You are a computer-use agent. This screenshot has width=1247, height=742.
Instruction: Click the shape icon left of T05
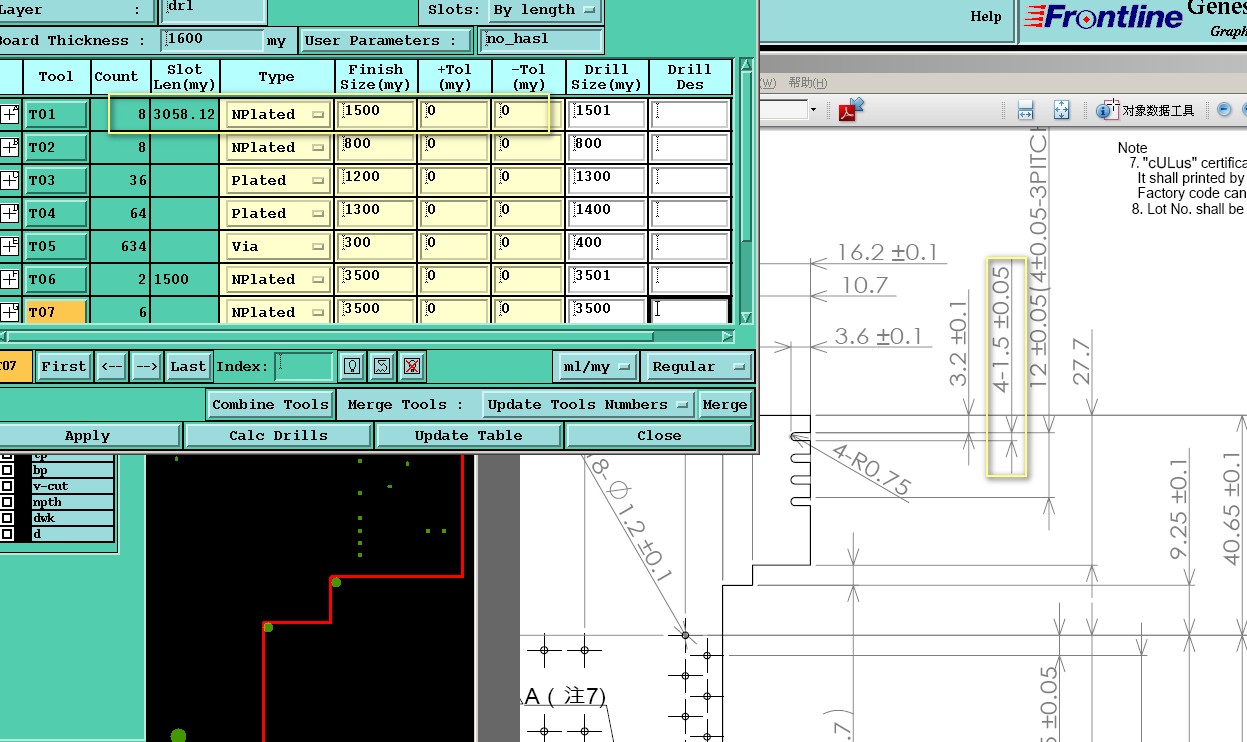point(10,246)
